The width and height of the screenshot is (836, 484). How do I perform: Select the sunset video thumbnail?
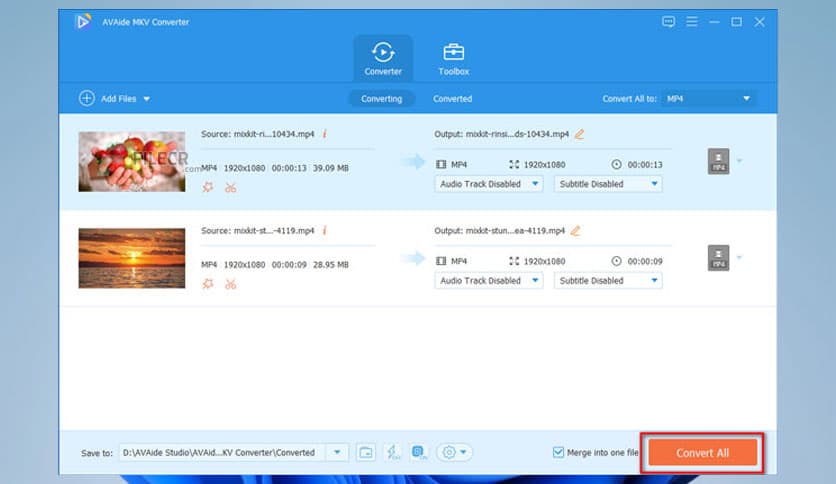132,259
